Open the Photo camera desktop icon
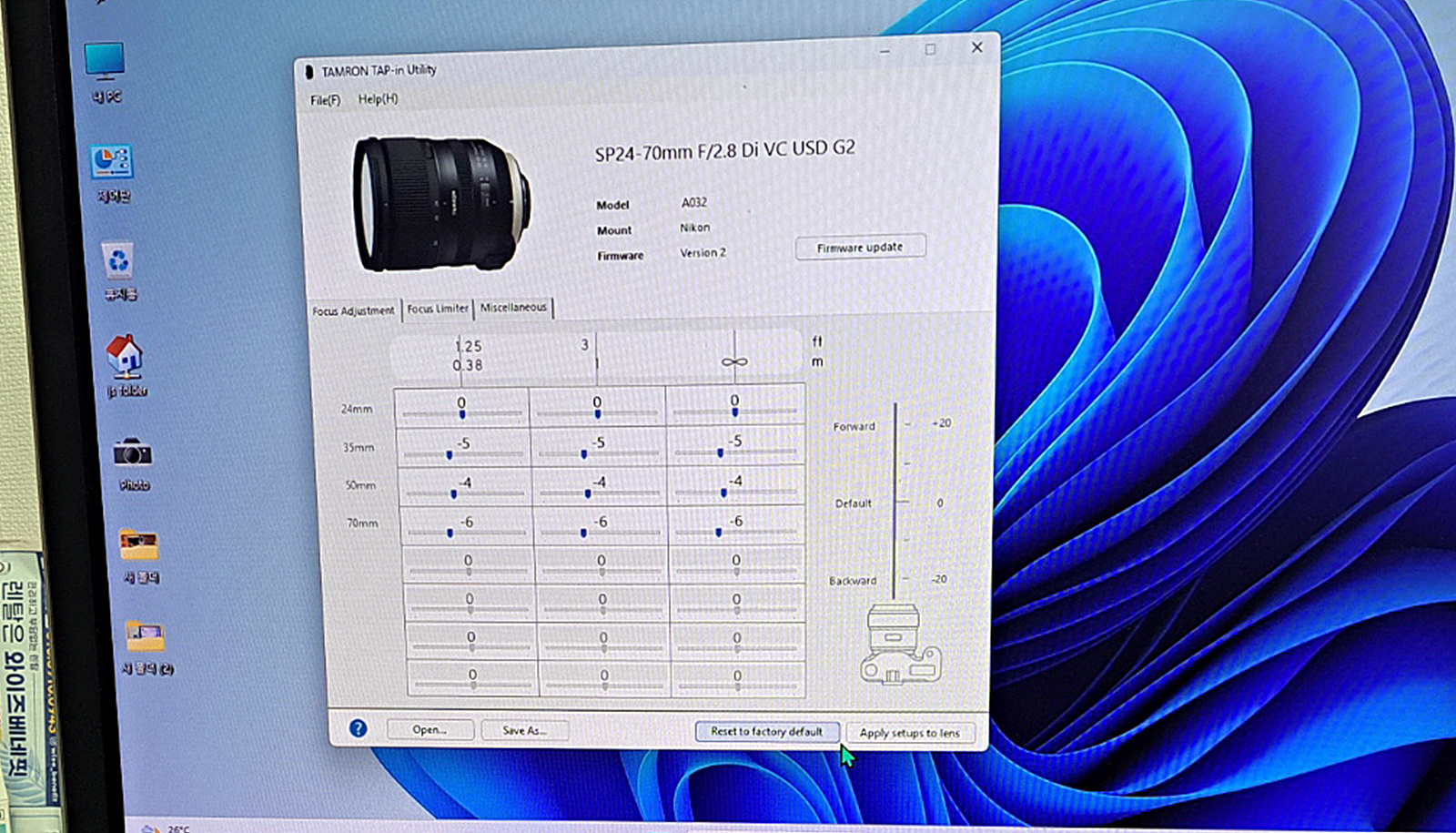The image size is (1456, 833). [x=133, y=463]
